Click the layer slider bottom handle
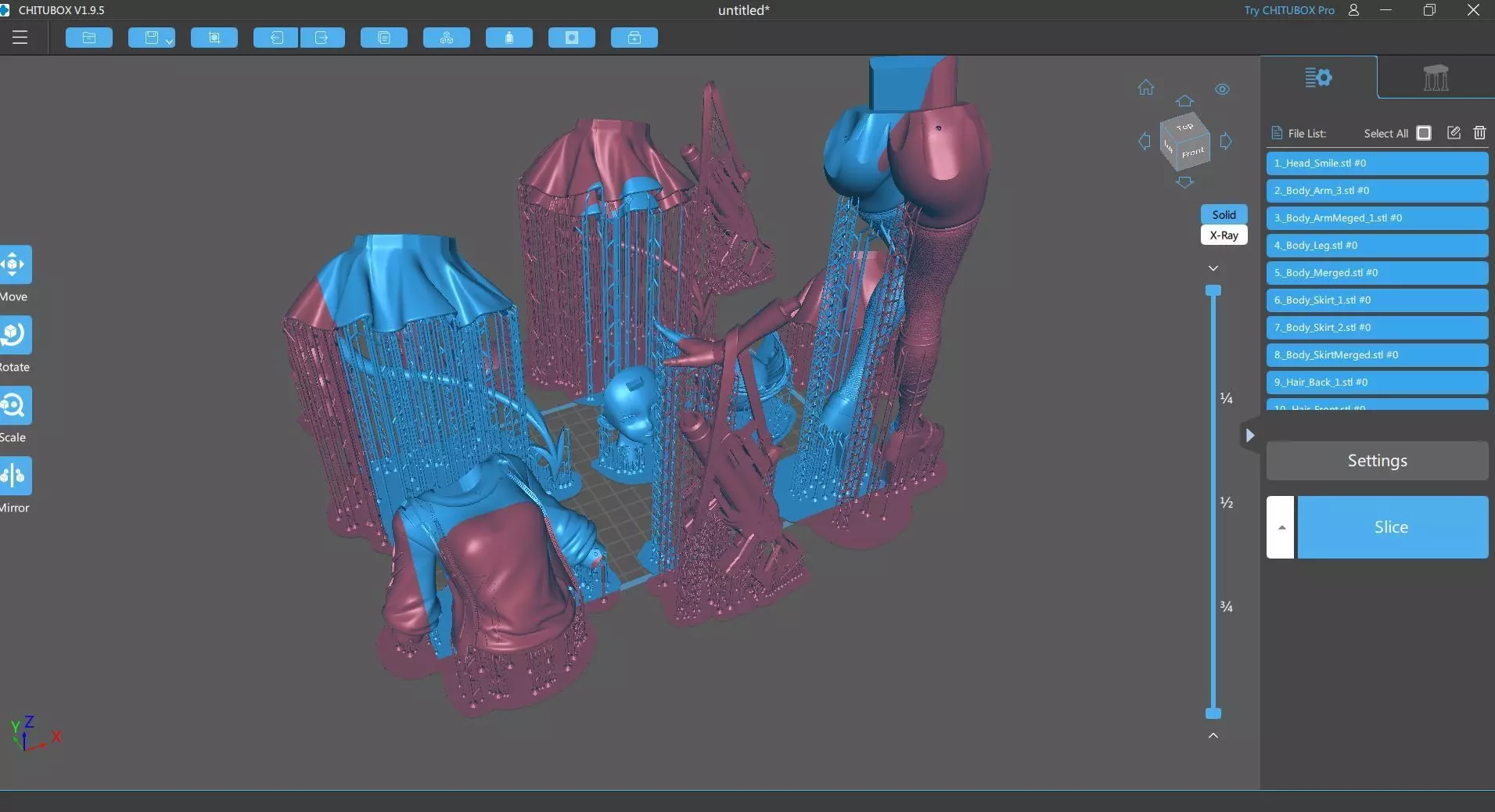This screenshot has height=812, width=1495. (1213, 713)
